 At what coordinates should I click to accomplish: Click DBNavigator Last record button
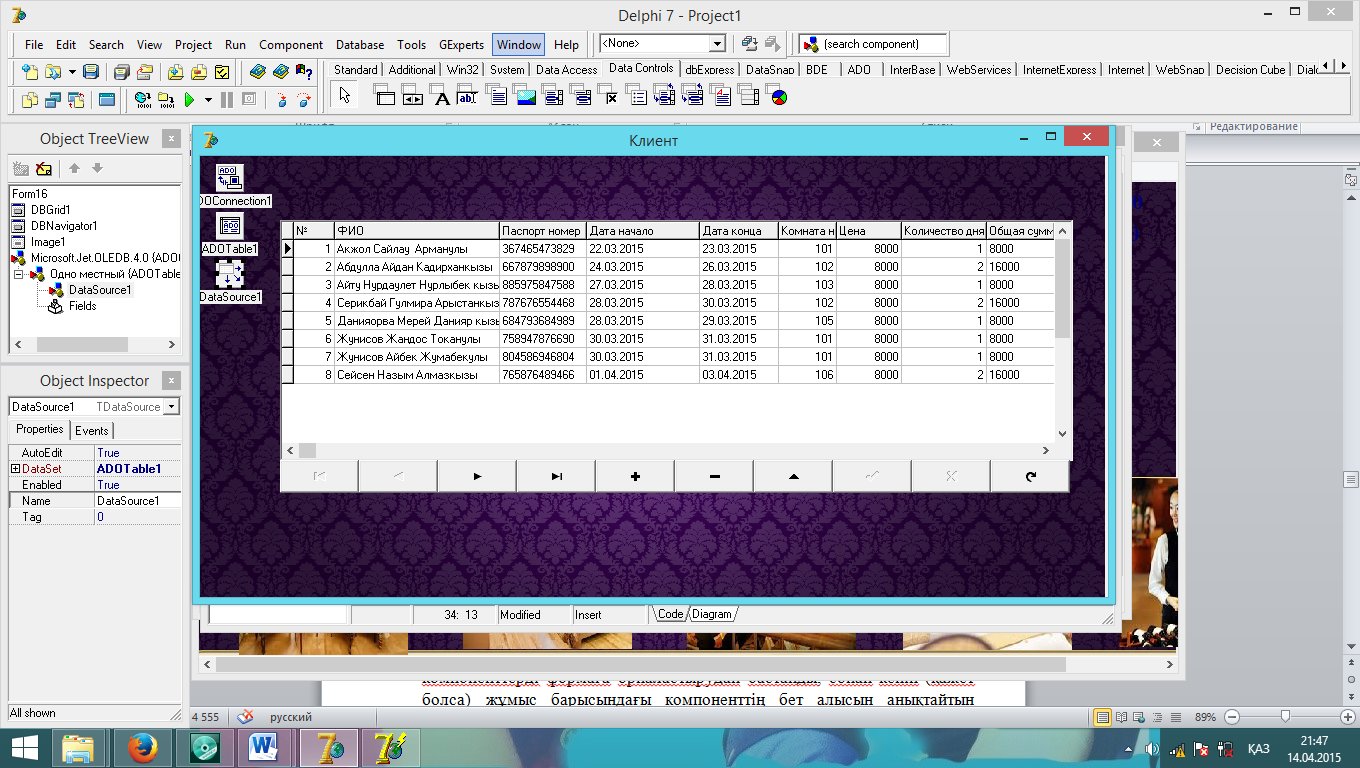556,476
